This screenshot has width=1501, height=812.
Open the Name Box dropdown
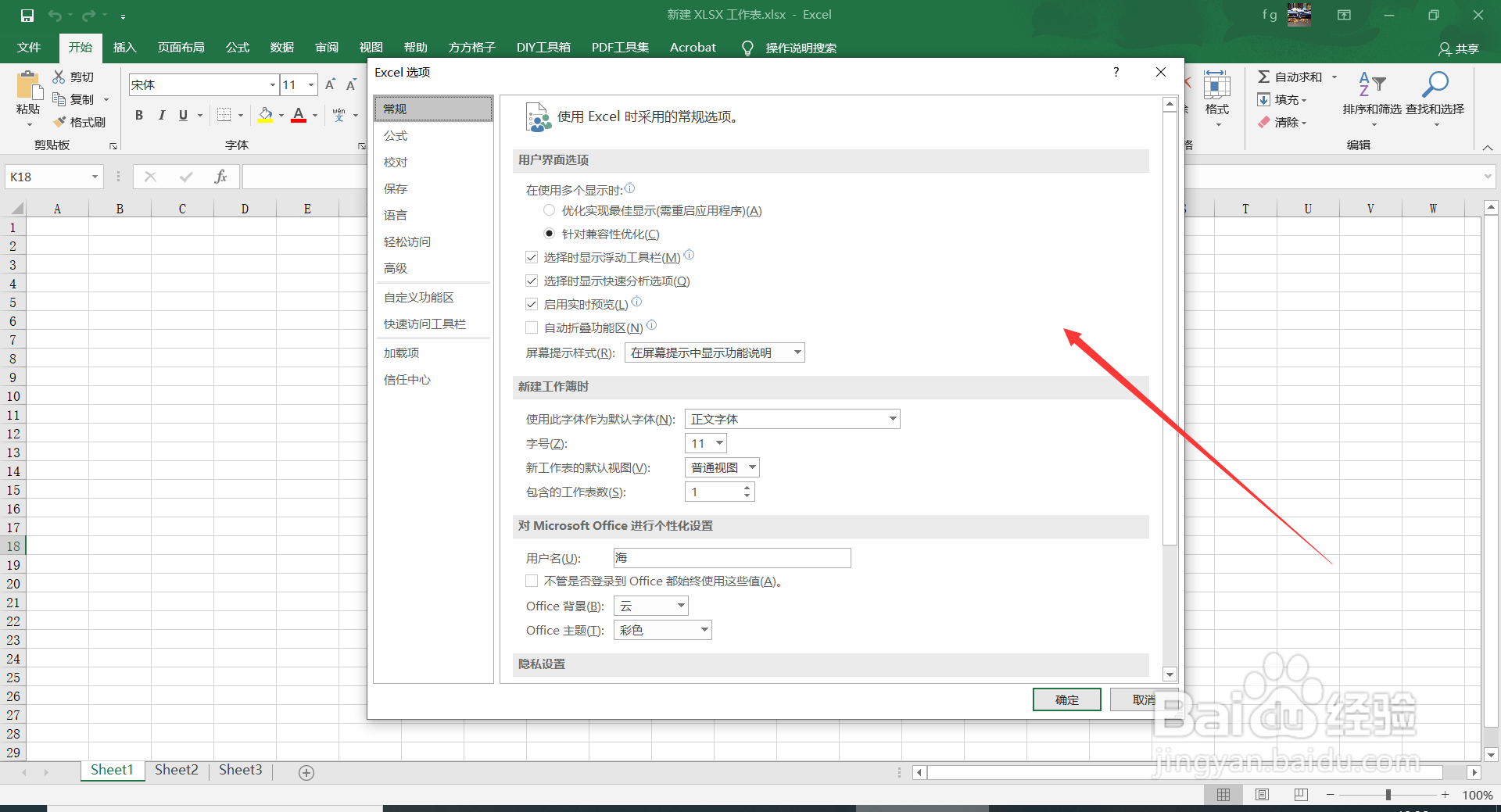coord(95,177)
